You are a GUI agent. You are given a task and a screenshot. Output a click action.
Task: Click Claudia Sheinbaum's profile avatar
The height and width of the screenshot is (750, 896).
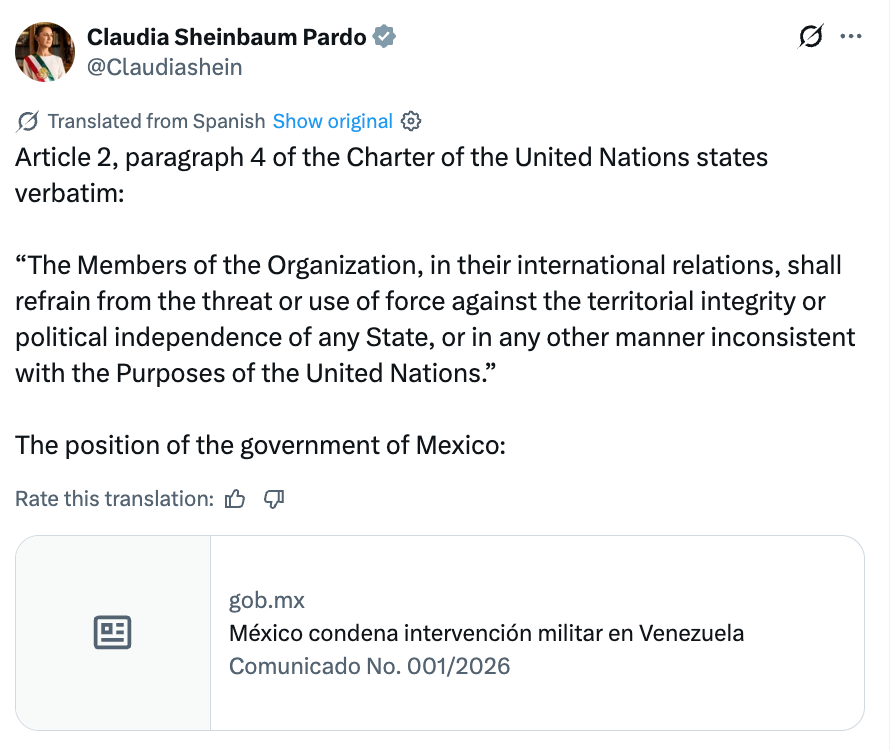[x=44, y=50]
